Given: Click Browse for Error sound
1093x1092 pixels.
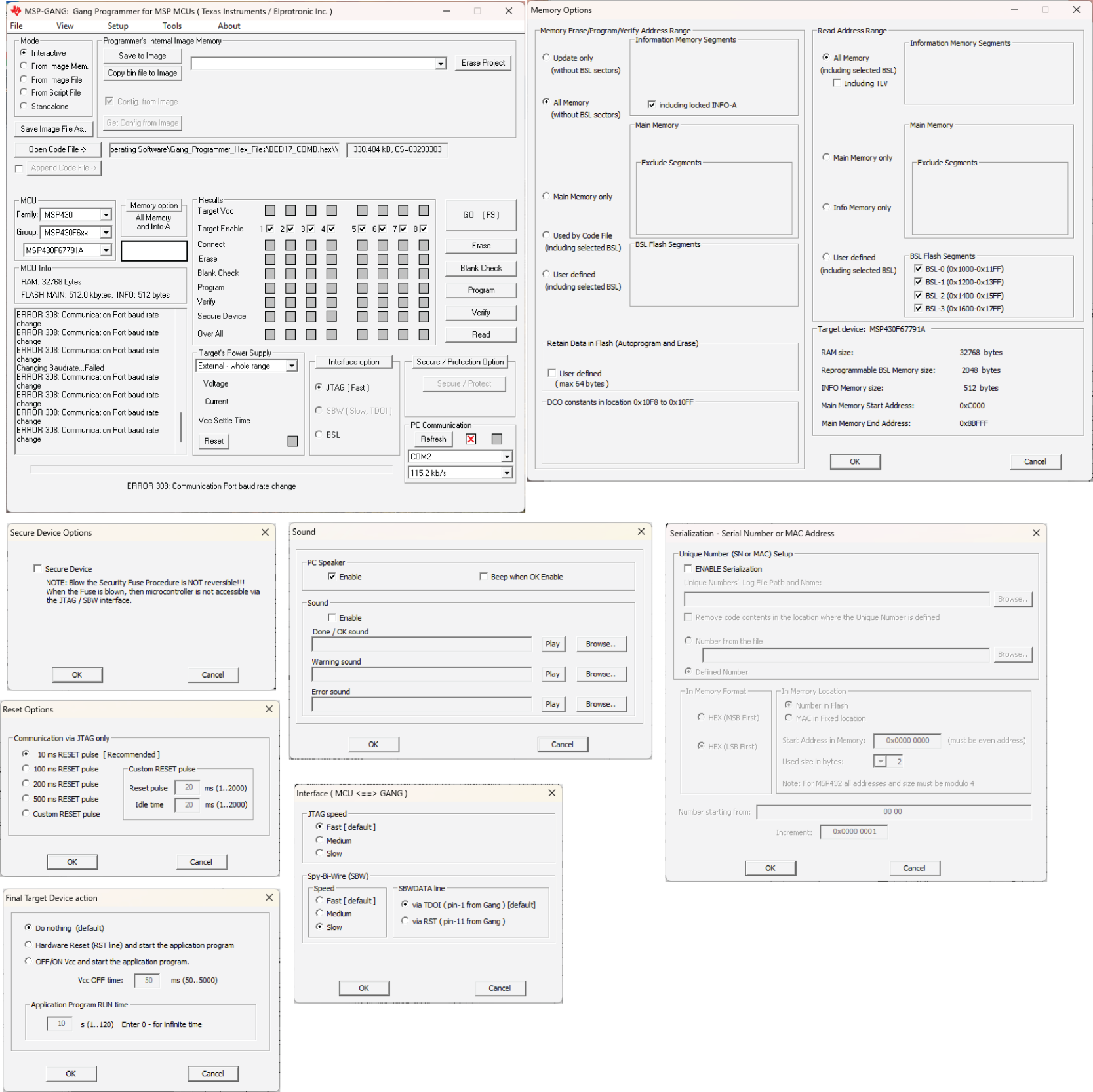Looking at the screenshot, I should (601, 705).
